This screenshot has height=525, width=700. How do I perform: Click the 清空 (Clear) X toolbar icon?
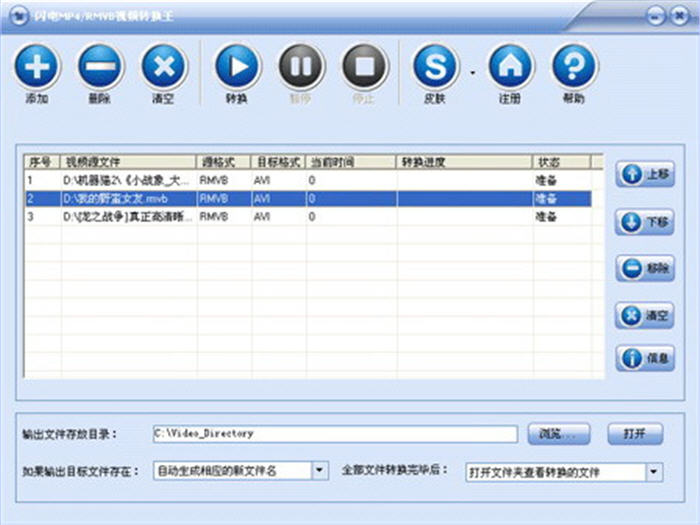click(163, 67)
